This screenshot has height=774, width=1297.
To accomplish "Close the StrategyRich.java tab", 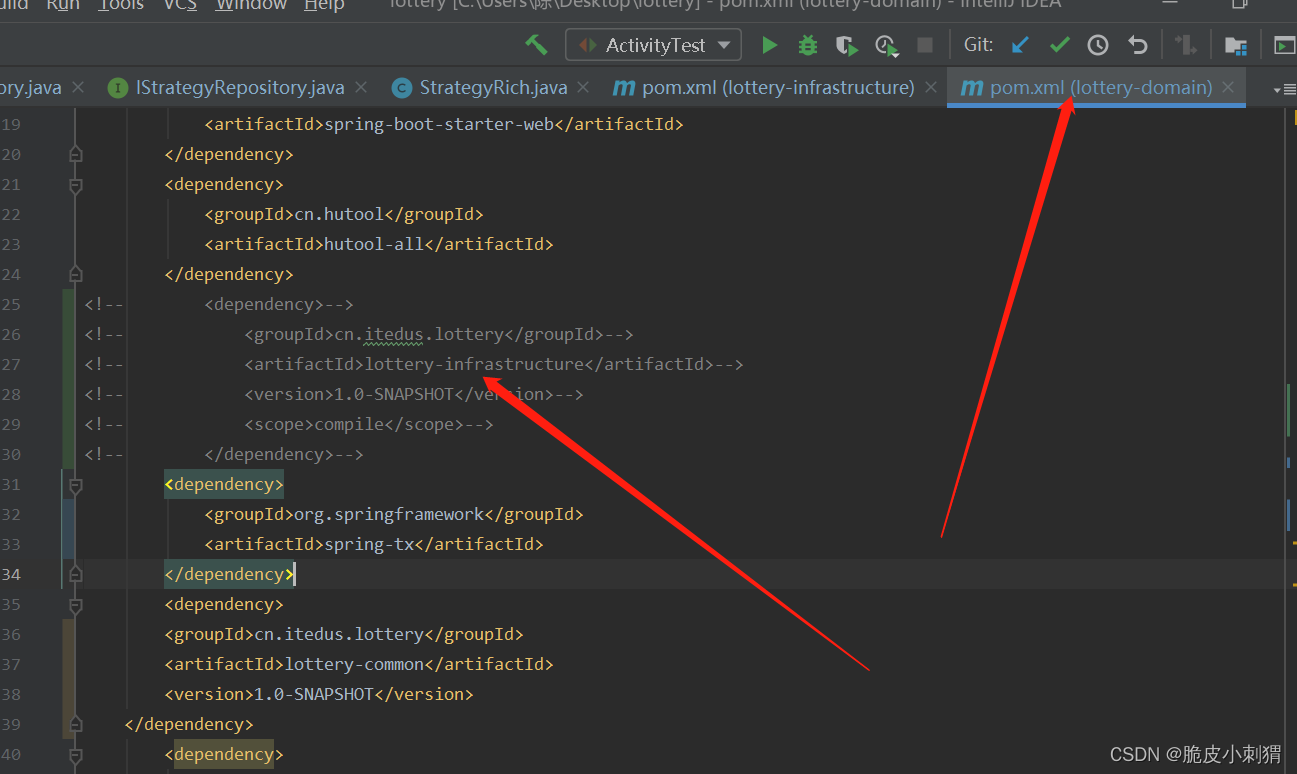I will (x=582, y=87).
